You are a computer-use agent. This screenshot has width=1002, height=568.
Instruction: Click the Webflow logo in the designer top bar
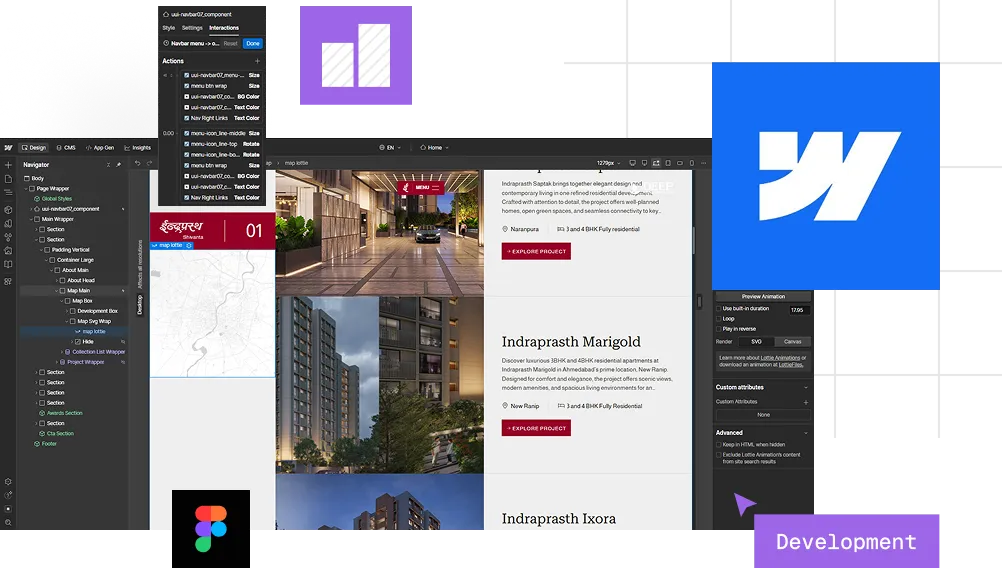(8, 148)
